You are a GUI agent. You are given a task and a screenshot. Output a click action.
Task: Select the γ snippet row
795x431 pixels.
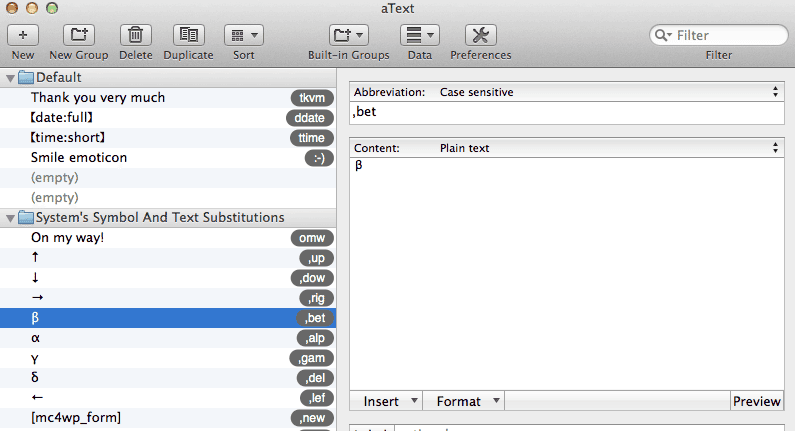[168, 358]
